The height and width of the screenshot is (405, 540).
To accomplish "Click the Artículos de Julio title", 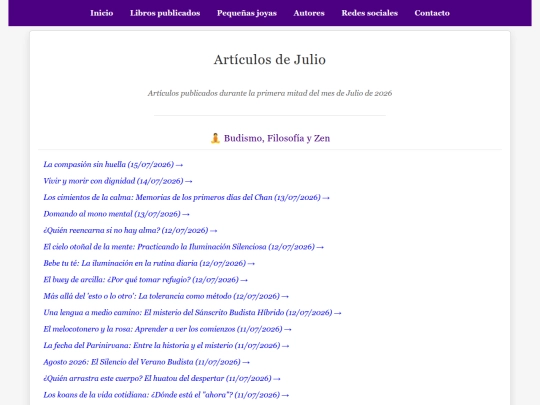I will (270, 60).
